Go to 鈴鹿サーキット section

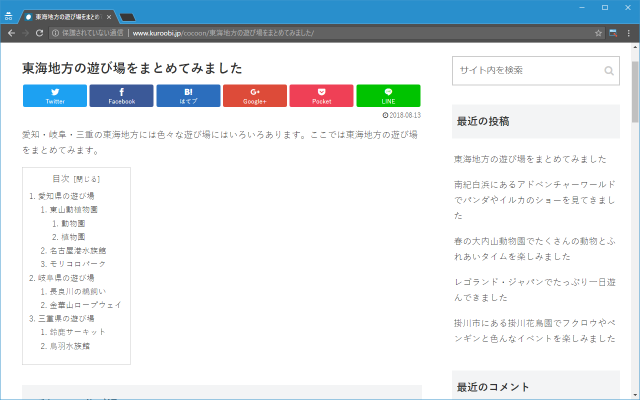[x=77, y=331]
